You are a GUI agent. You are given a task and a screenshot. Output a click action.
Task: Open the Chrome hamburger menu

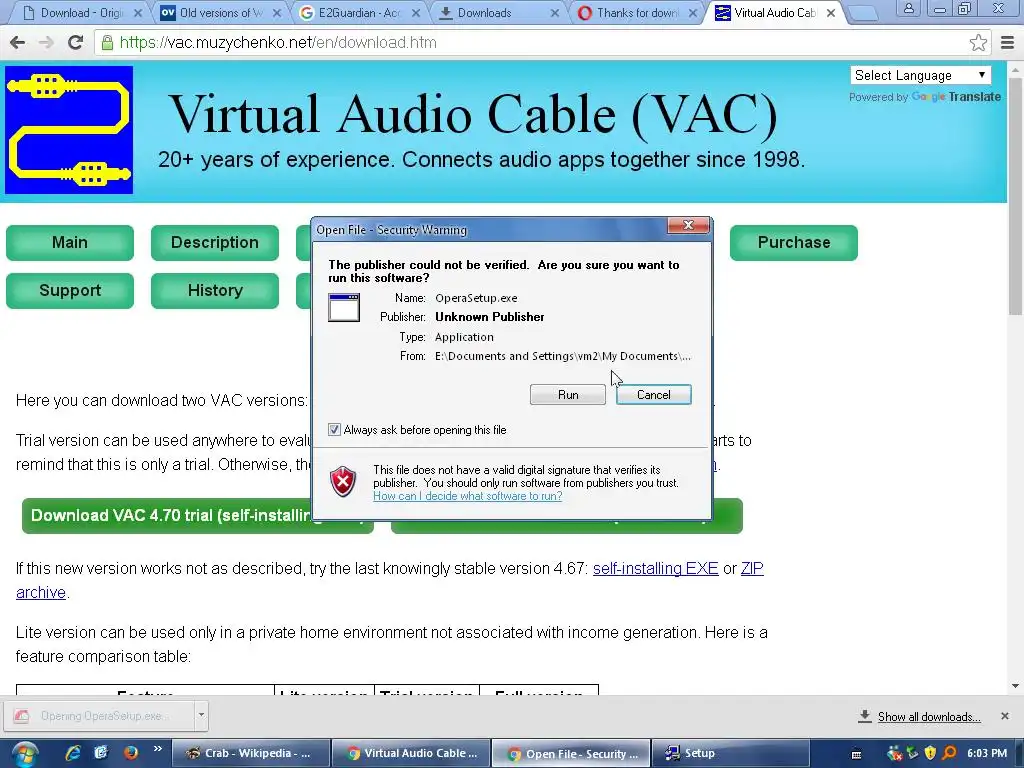point(1007,42)
